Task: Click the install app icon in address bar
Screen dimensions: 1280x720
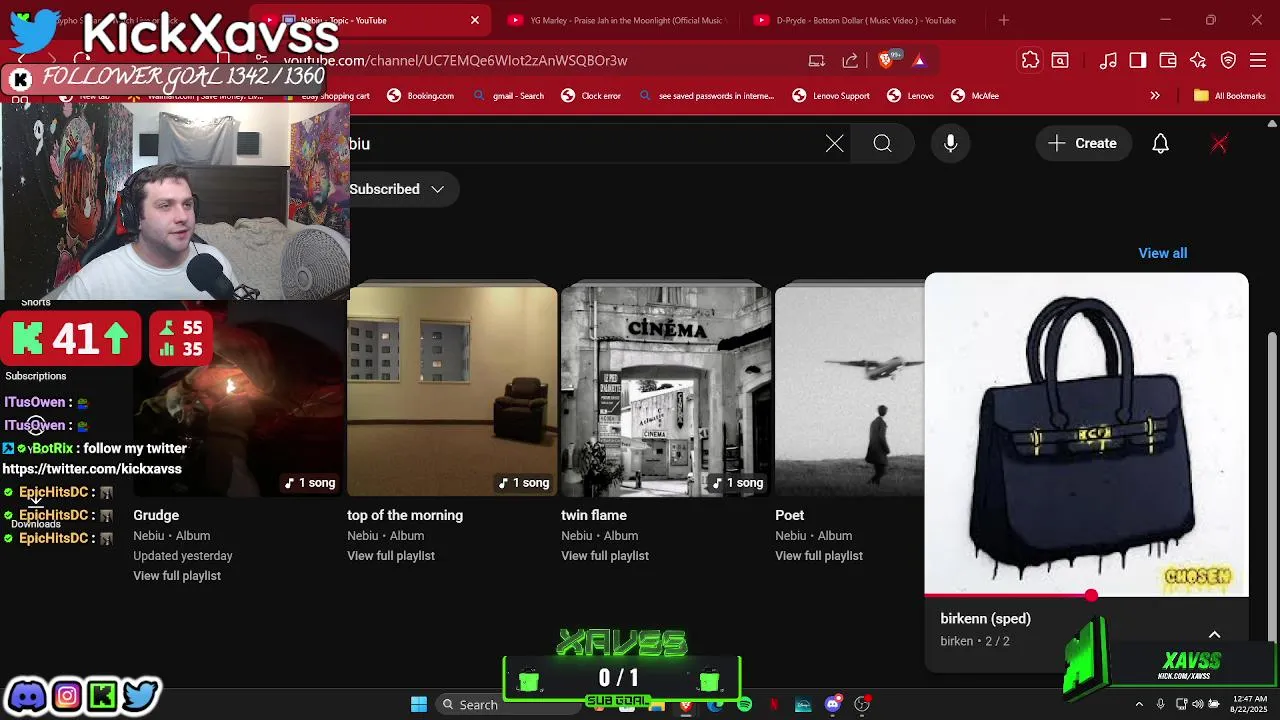Action: point(817,60)
